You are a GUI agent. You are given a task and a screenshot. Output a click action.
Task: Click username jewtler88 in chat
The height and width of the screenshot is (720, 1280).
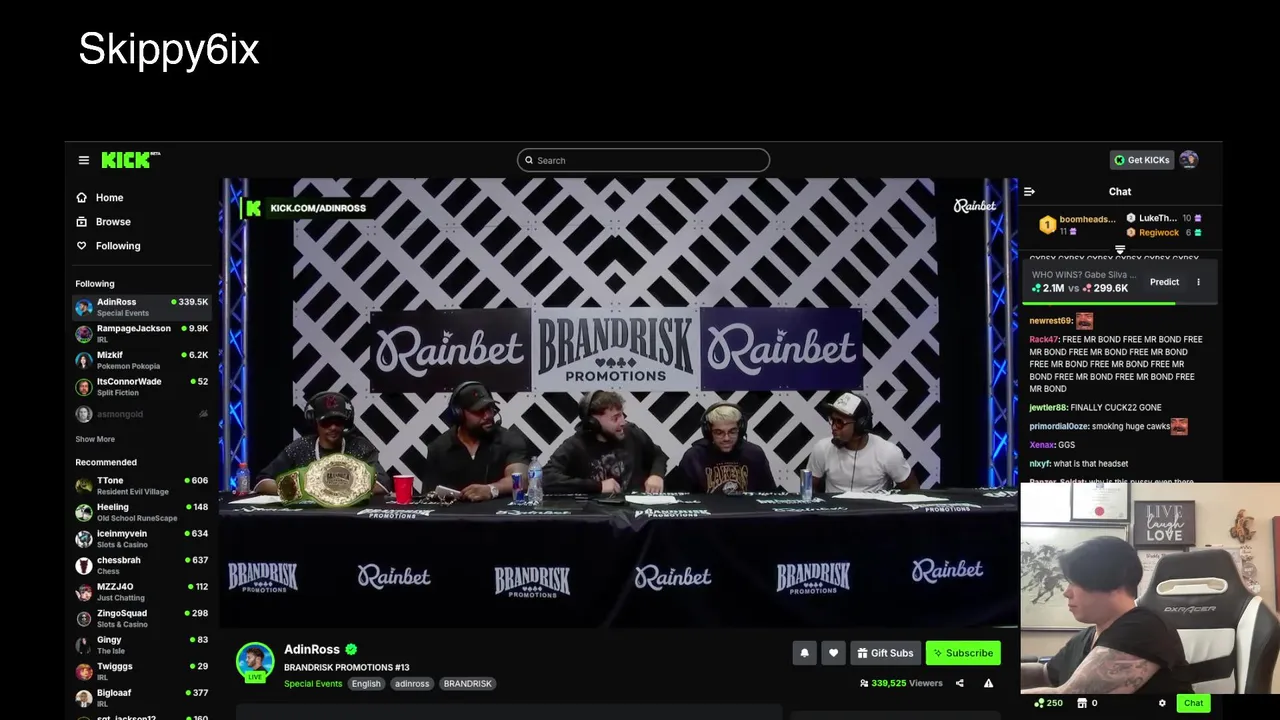click(1048, 408)
